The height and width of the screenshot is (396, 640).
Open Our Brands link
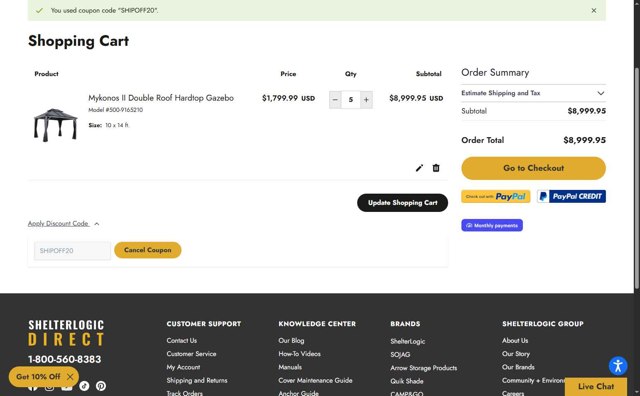pos(518,367)
